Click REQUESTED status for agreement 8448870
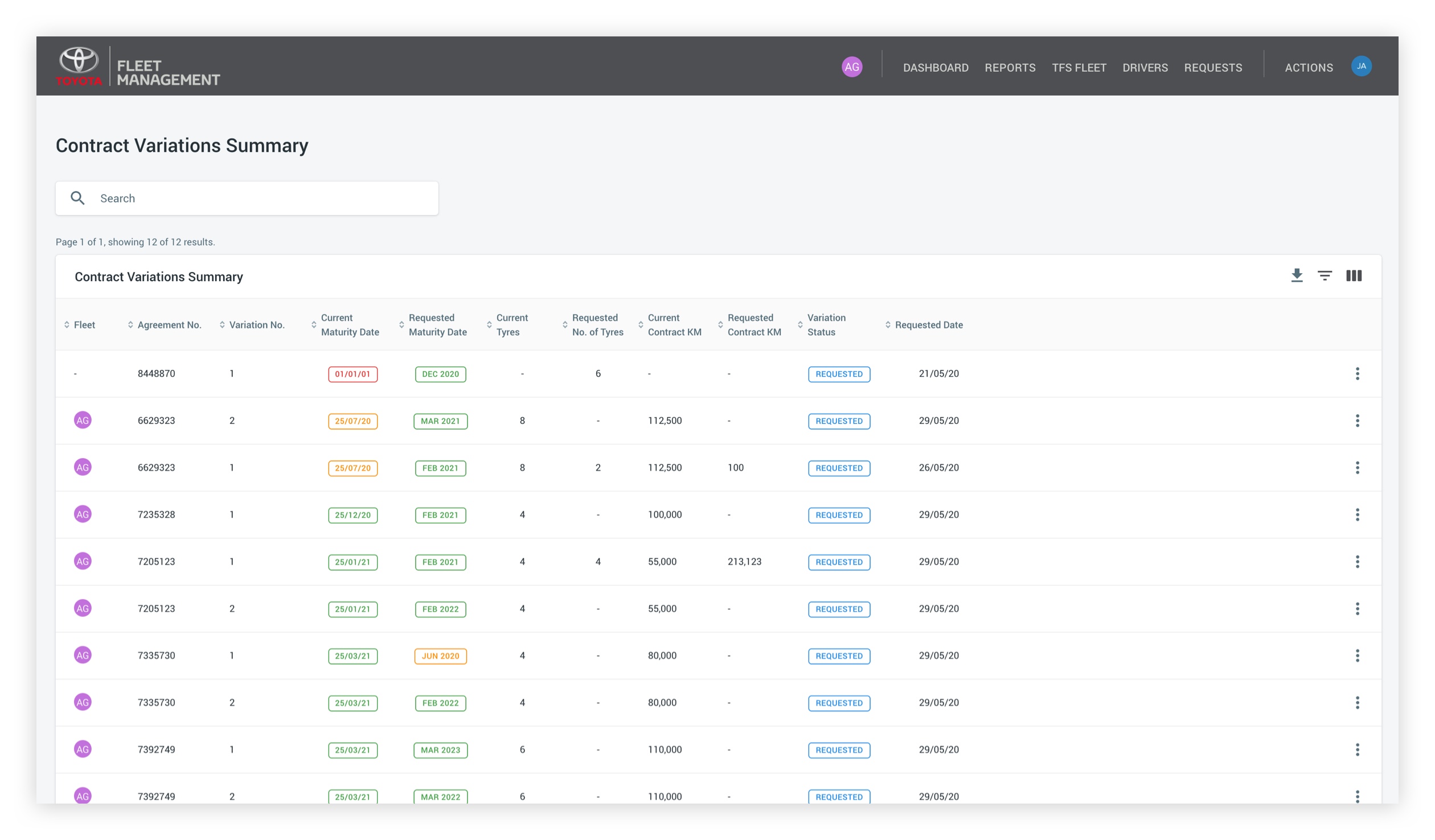The width and height of the screenshot is (1435, 840). pos(839,374)
